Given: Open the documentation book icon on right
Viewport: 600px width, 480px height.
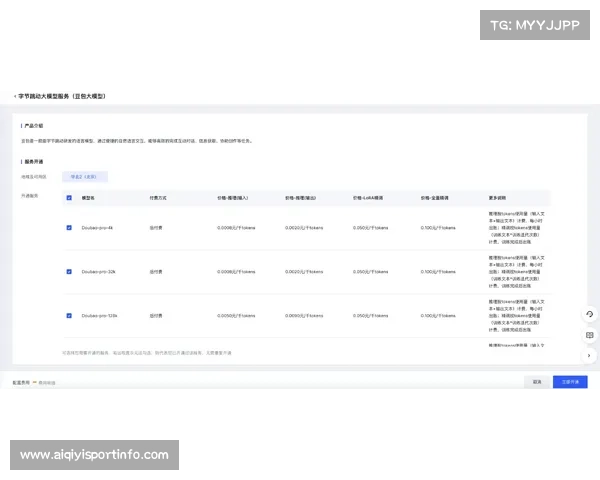Looking at the screenshot, I should [589, 335].
